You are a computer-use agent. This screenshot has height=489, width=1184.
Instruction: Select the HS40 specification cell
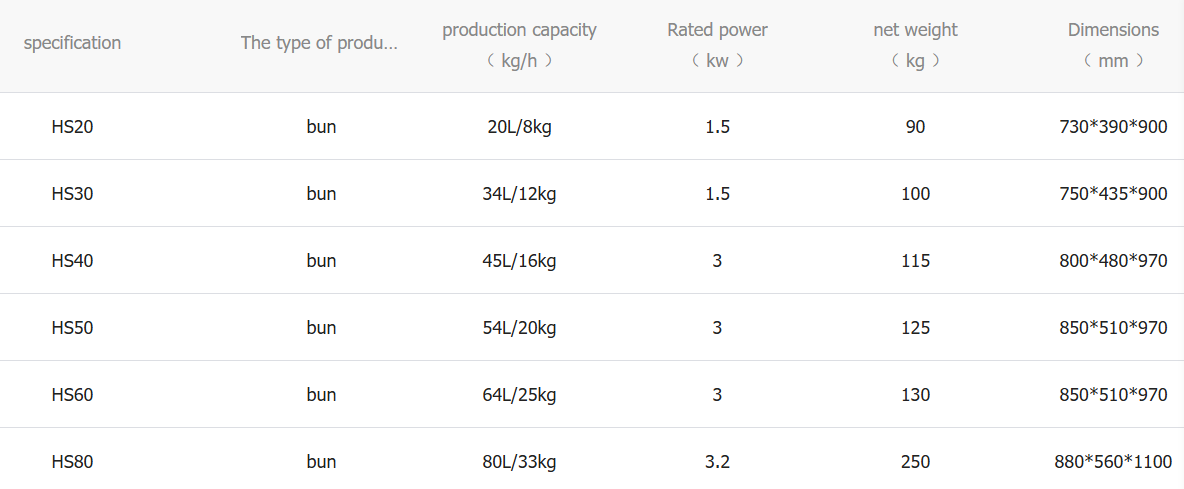[x=72, y=261]
